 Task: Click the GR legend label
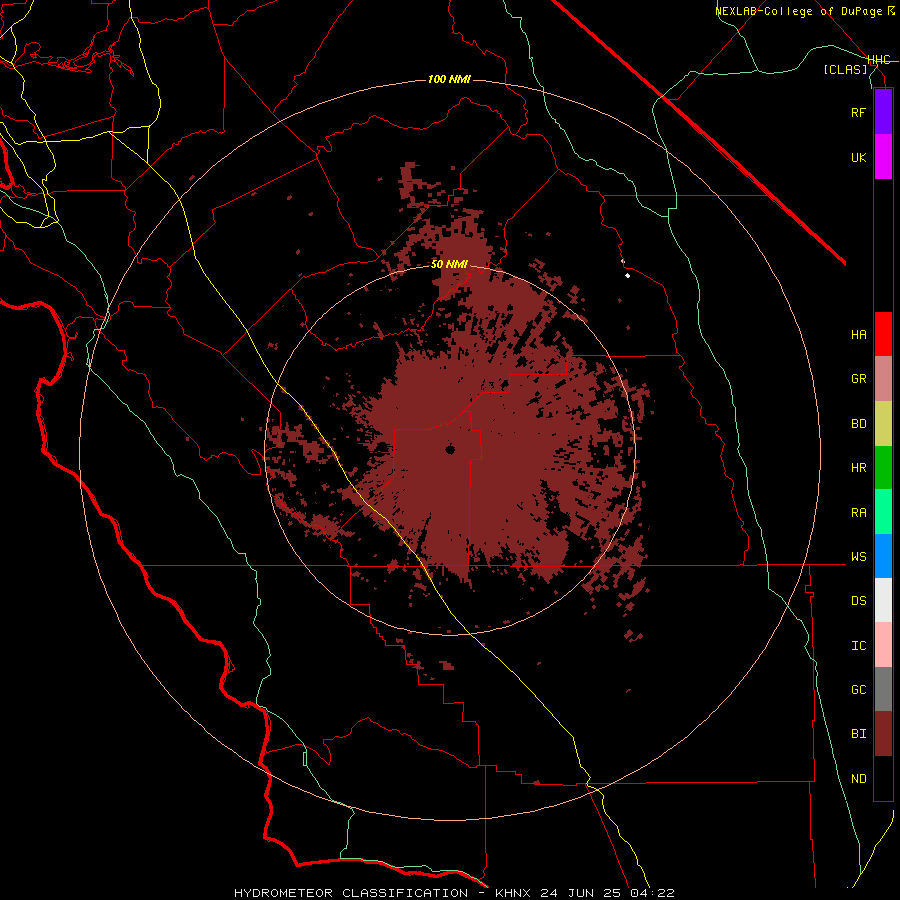(858, 379)
